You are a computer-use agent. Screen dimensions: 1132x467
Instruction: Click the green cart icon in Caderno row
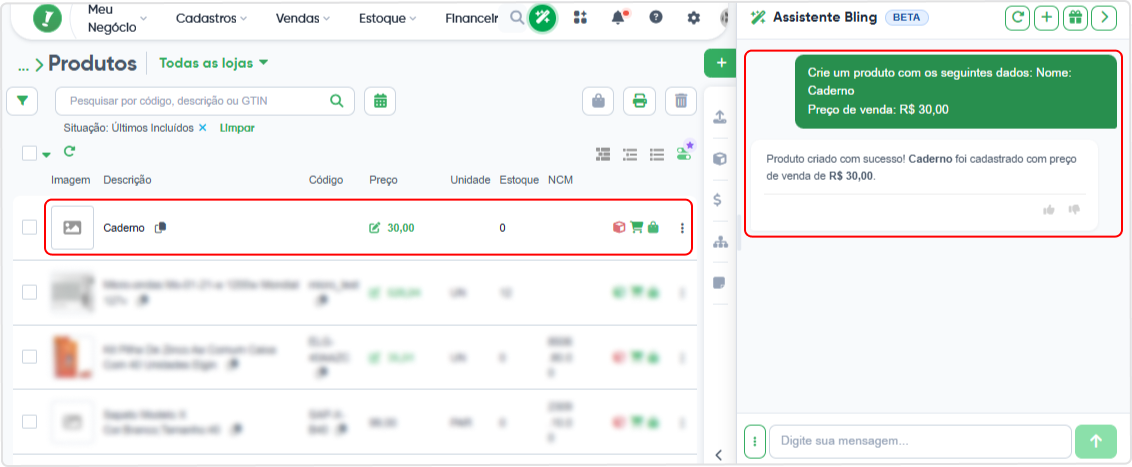click(x=636, y=227)
